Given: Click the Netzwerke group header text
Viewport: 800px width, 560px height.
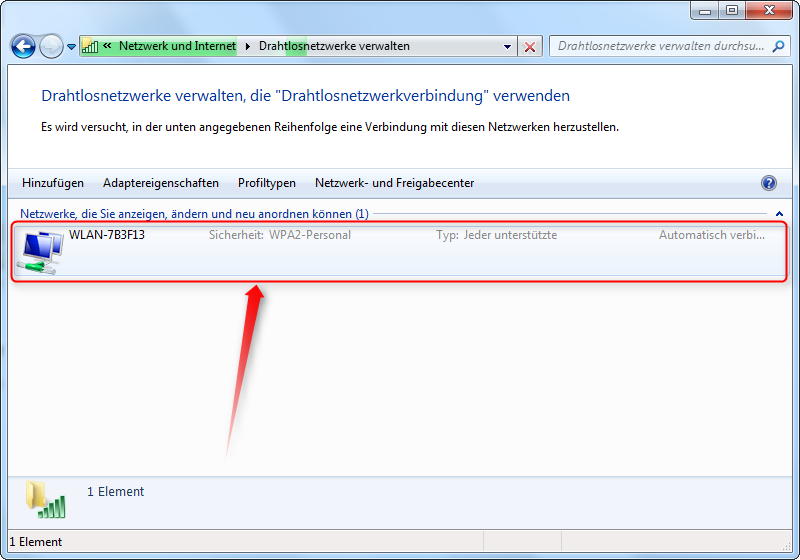Looking at the screenshot, I should tap(194, 214).
